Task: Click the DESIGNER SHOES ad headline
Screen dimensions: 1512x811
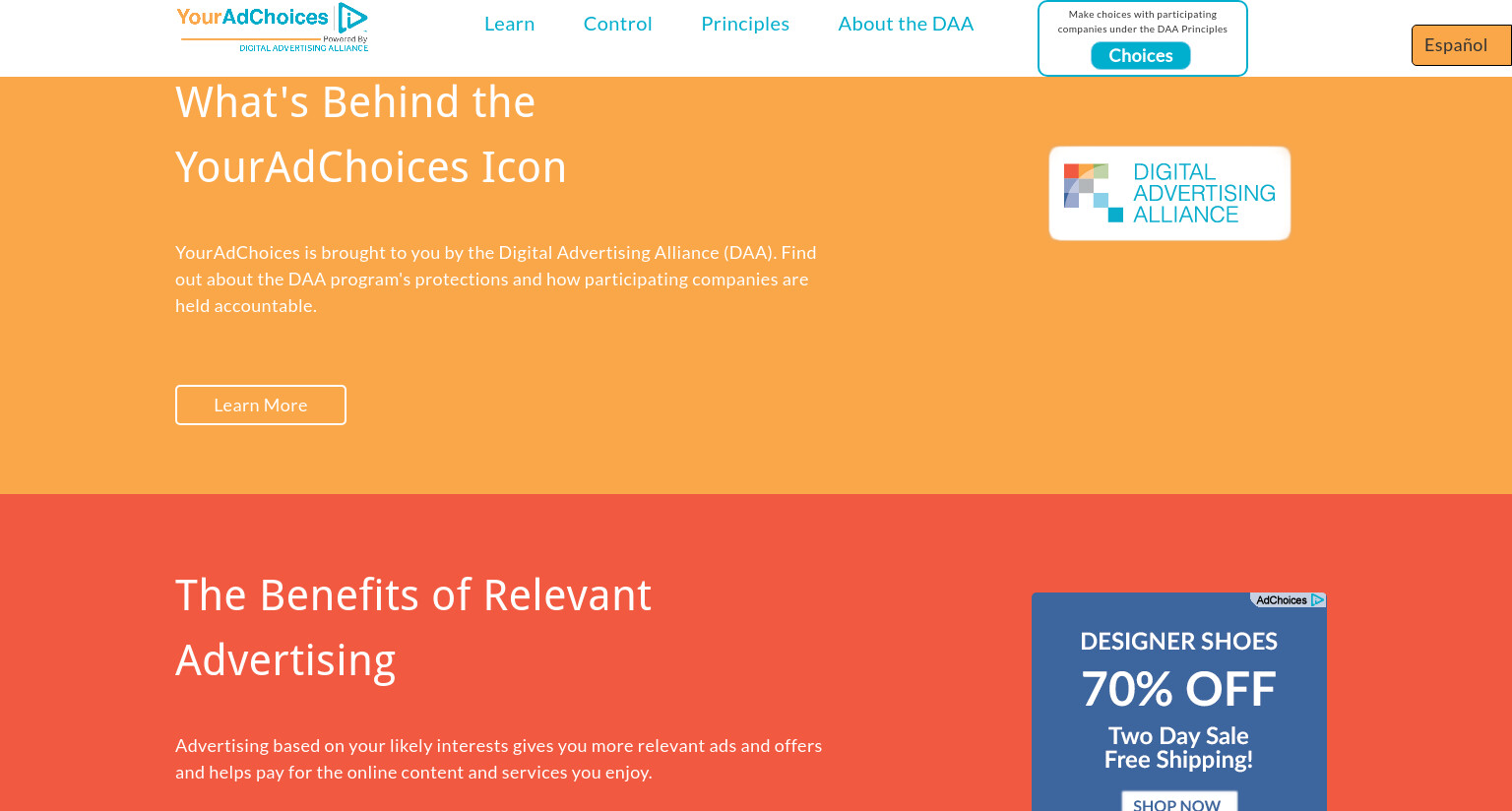Action: [x=1178, y=642]
